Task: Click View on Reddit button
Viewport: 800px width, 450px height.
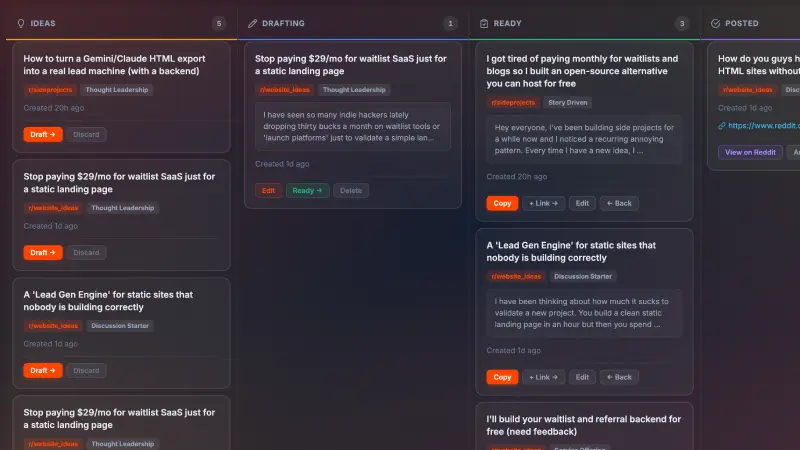Action: tap(750, 152)
